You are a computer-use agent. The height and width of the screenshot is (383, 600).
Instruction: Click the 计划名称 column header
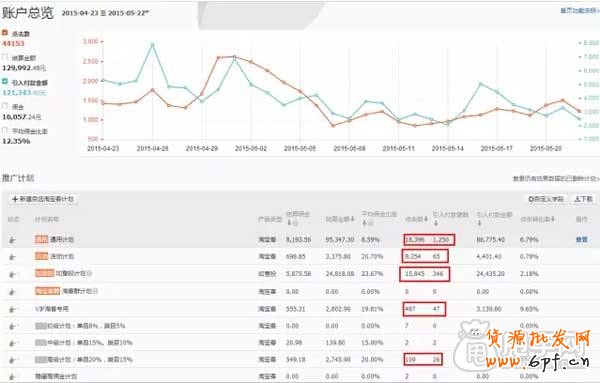point(47,219)
